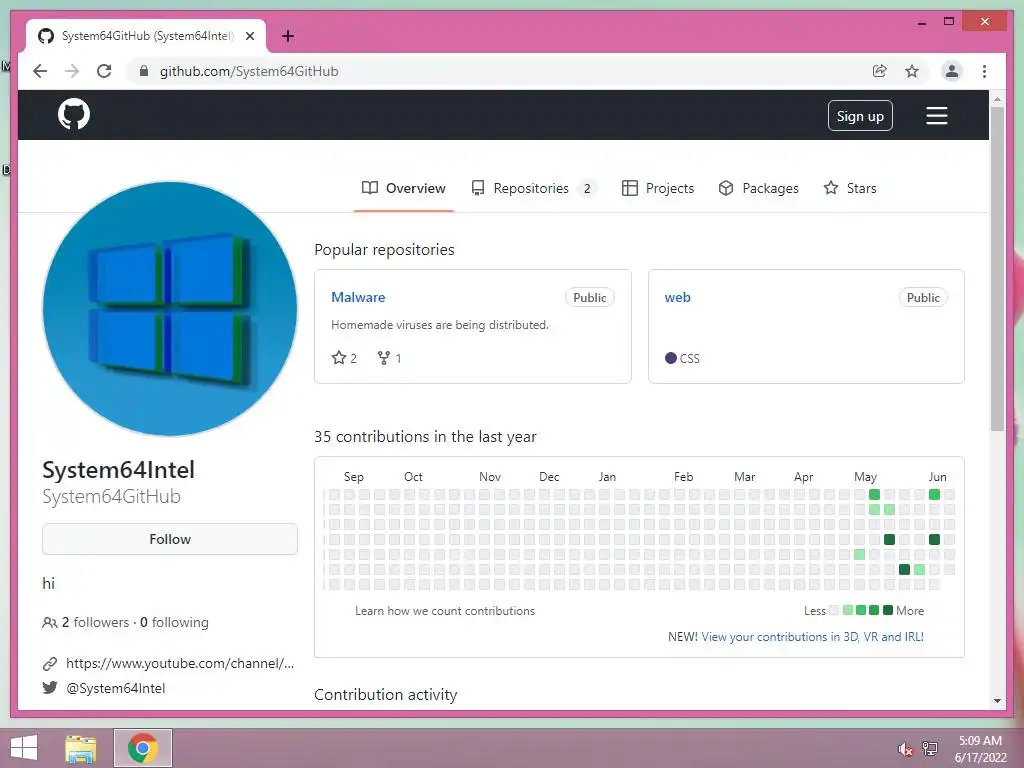Click the Twitter bird icon
This screenshot has height=768, width=1024.
[x=50, y=688]
